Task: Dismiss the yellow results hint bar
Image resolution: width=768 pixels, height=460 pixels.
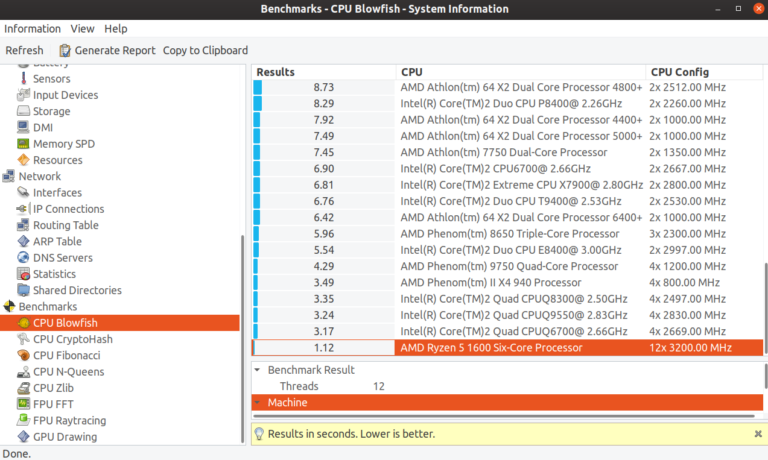Action: [758, 434]
